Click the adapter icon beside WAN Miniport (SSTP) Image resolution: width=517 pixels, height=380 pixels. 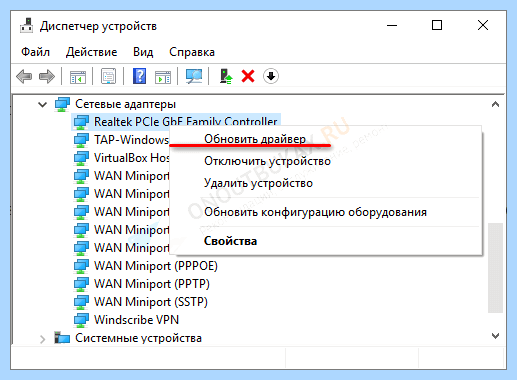(x=81, y=302)
